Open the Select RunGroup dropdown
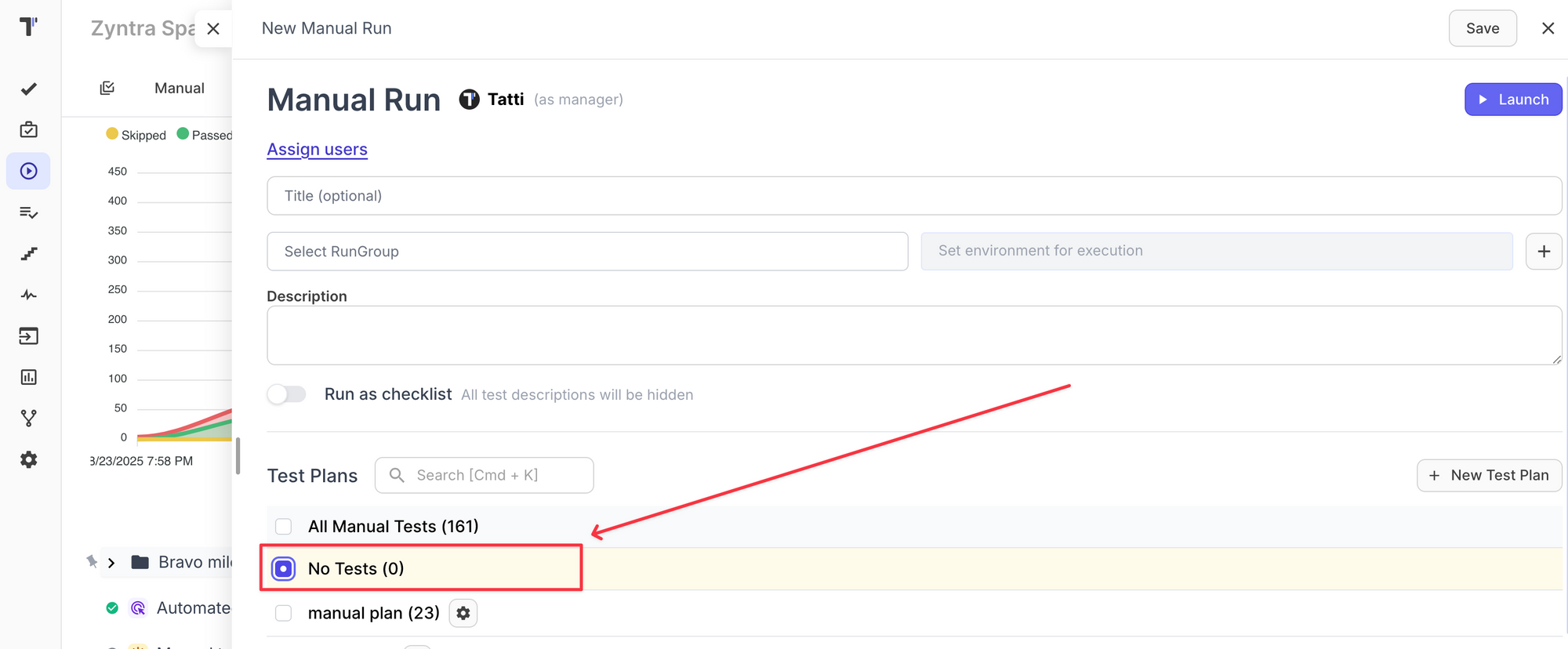This screenshot has width=1568, height=649. (587, 252)
